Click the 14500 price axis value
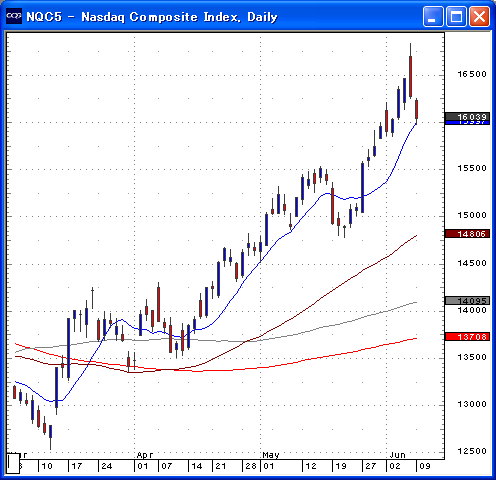Screen dimensions: 496x480 click(x=472, y=263)
